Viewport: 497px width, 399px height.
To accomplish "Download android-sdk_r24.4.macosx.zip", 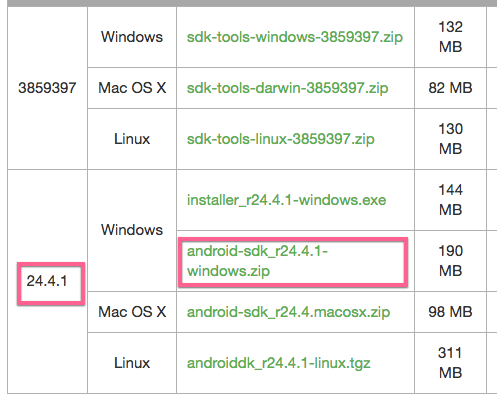I will [288, 312].
